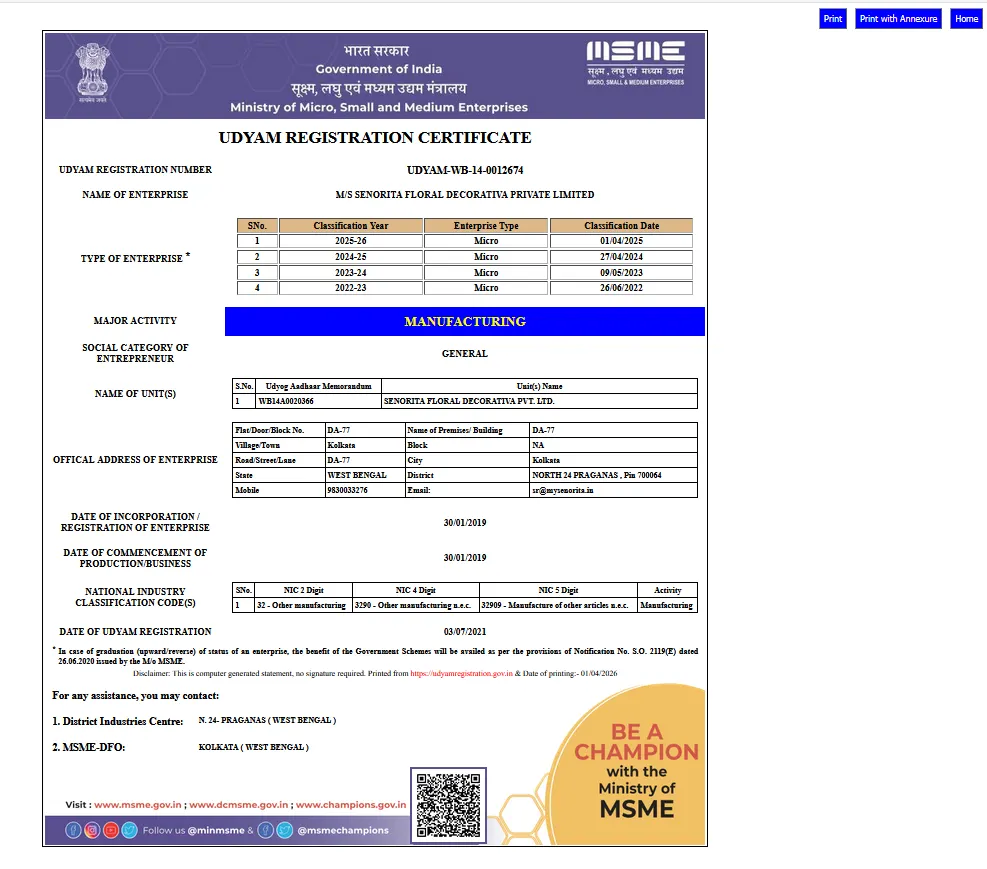This screenshot has height=869, width=987.
Task: Click the Print button
Action: pos(833,19)
